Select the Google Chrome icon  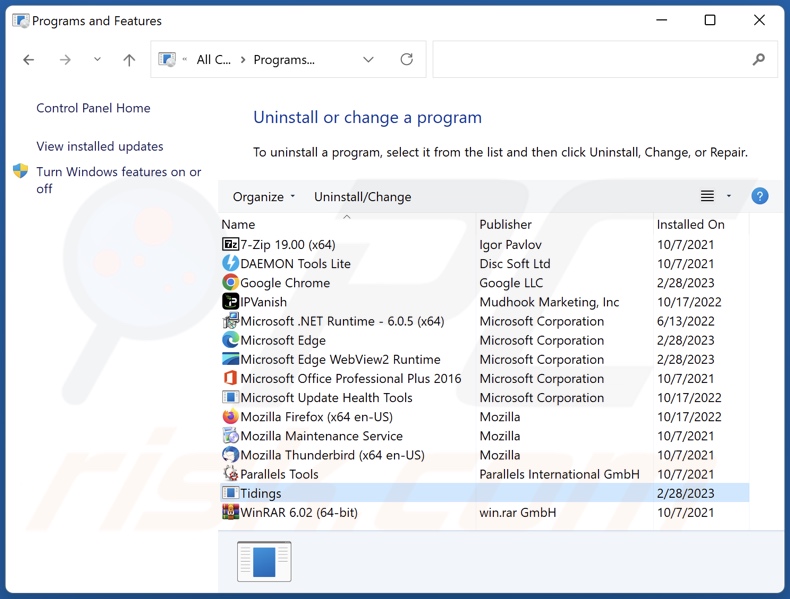(230, 282)
